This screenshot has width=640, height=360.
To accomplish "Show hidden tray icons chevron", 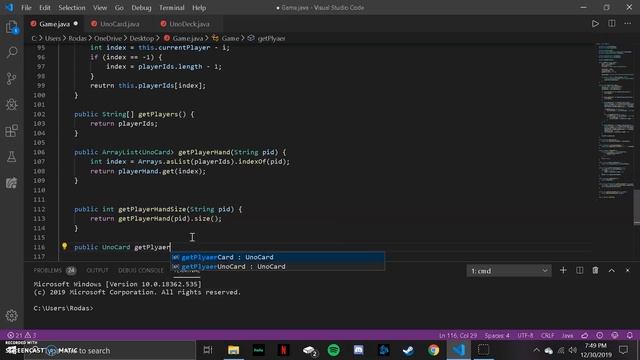I will (x=536, y=350).
